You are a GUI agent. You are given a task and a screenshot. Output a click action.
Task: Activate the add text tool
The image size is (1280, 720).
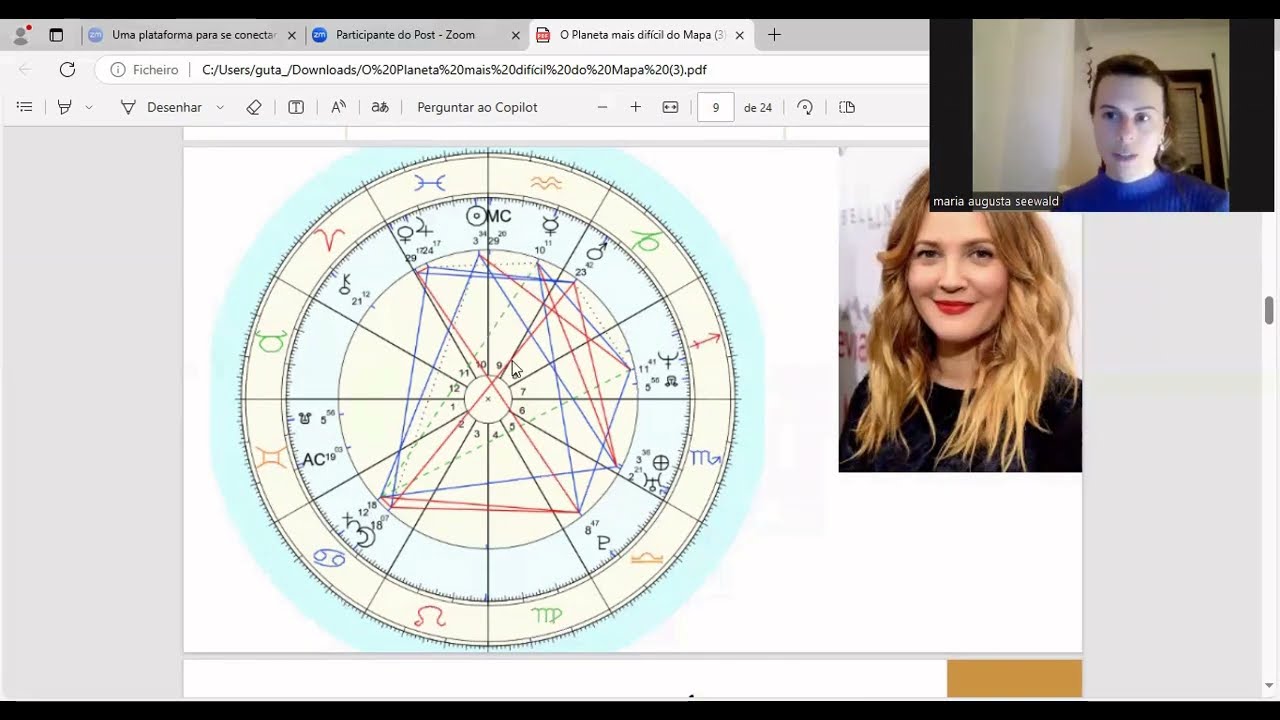click(296, 107)
